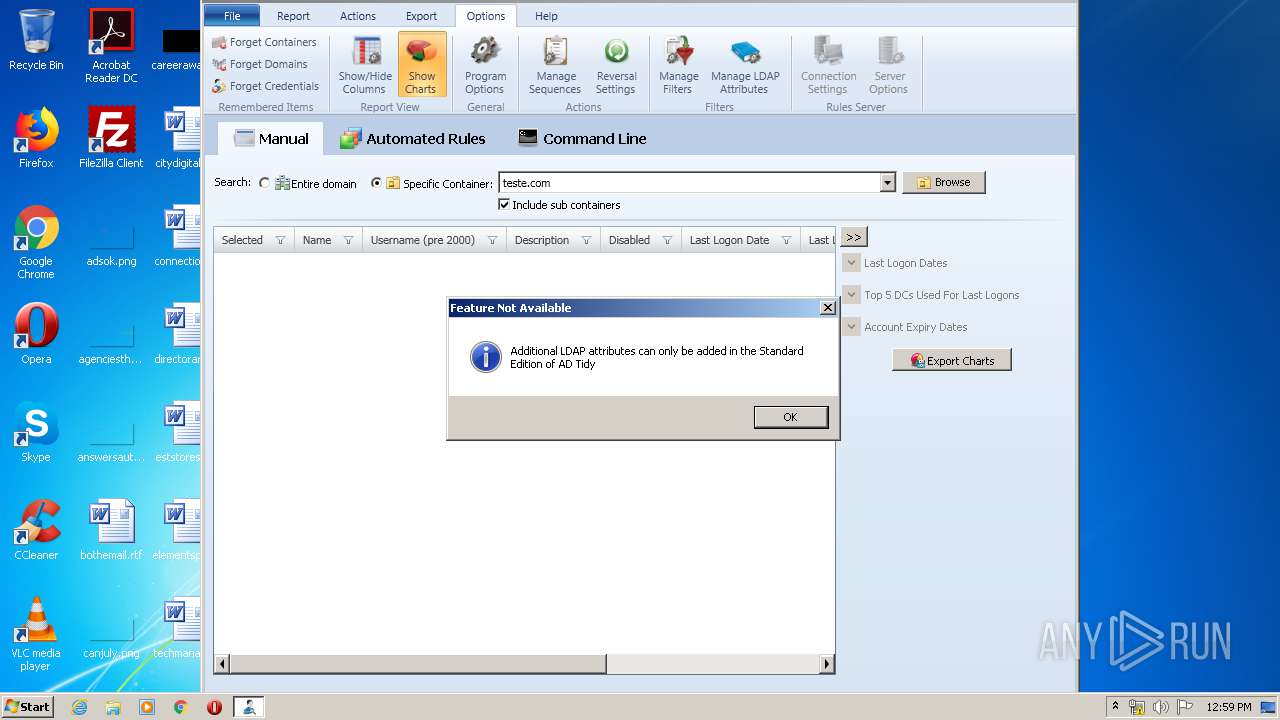The height and width of the screenshot is (720, 1280).
Task: Select Entire domain radio button
Action: pos(264,183)
